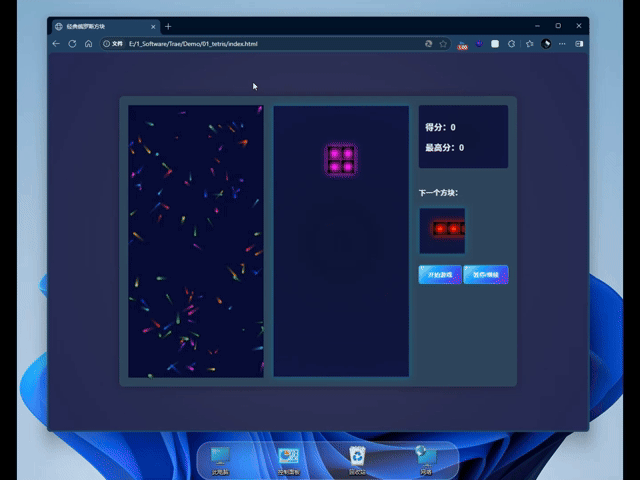Click the particle animation canvas
The height and width of the screenshot is (480, 640).
tap(196, 241)
